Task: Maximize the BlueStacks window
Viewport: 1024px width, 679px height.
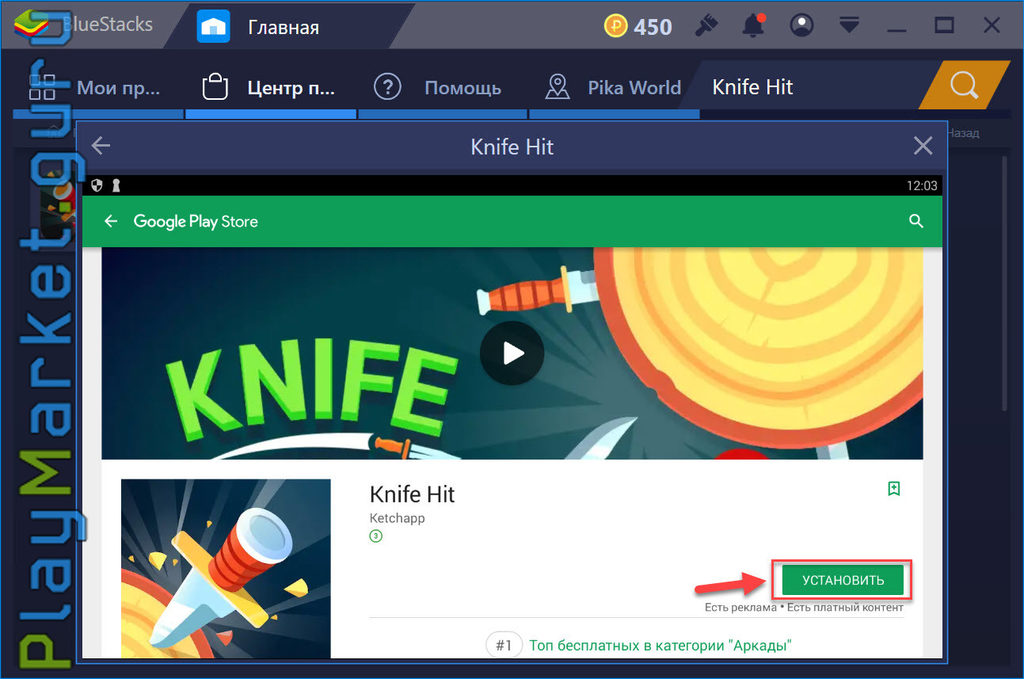Action: point(944,25)
